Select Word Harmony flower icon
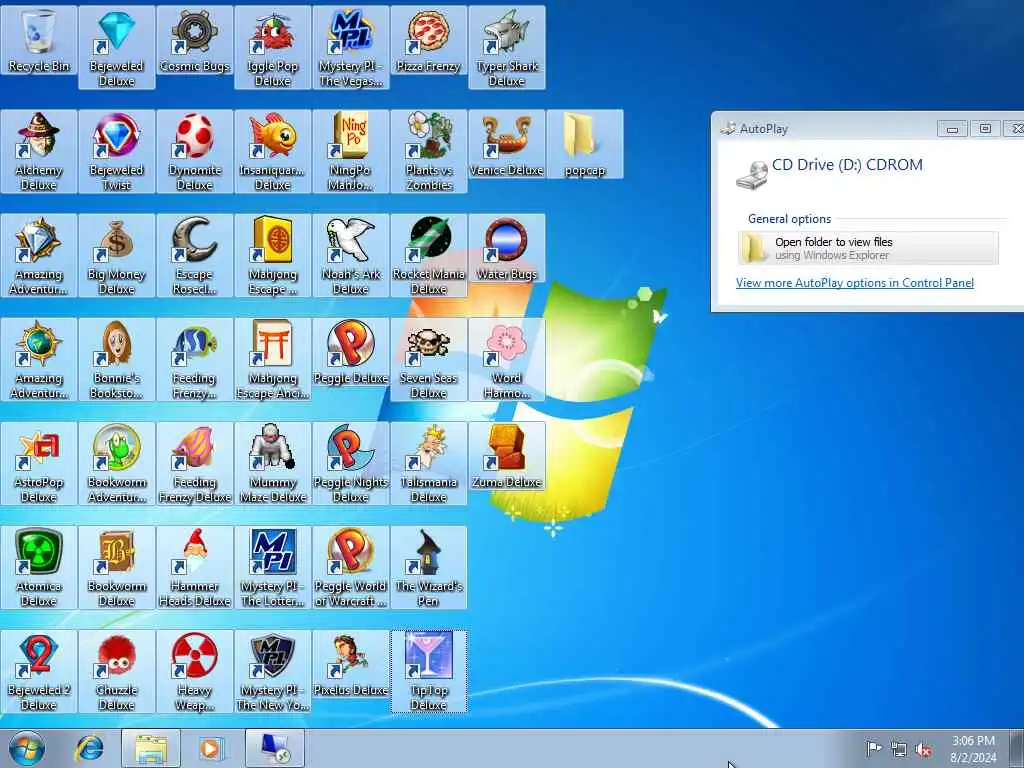 click(x=507, y=359)
